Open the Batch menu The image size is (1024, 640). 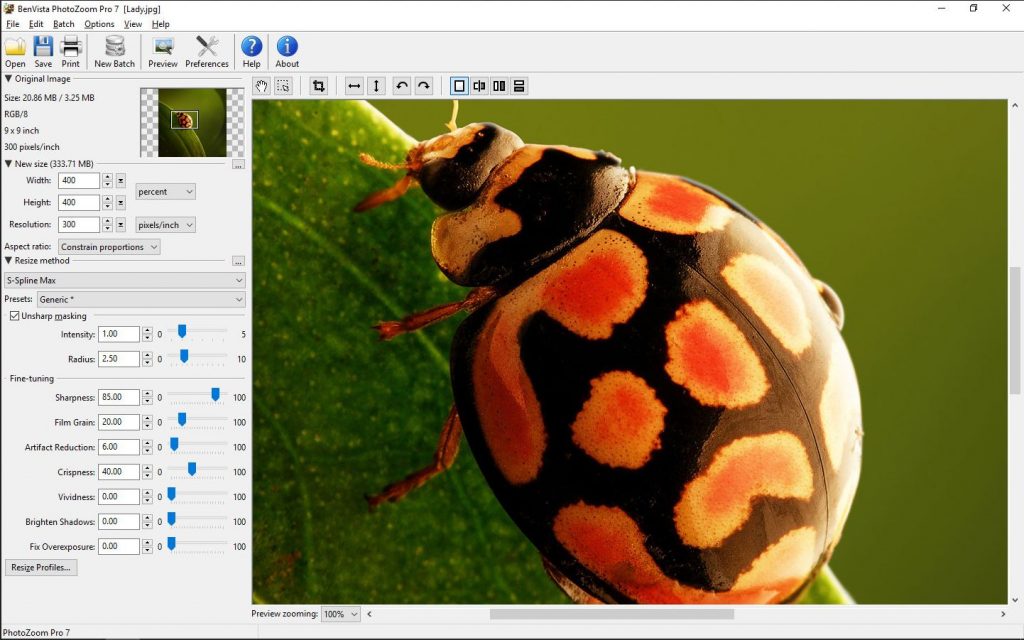click(x=63, y=23)
